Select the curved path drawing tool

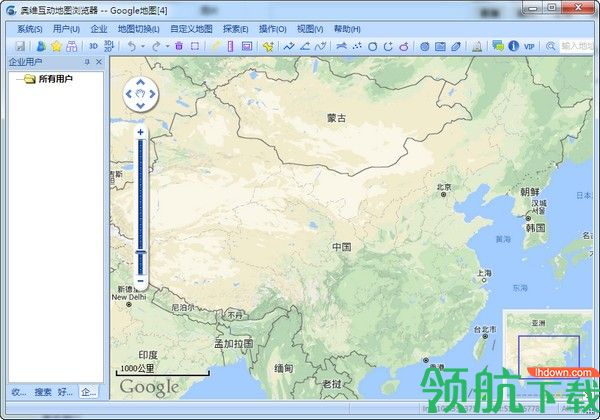point(321,46)
